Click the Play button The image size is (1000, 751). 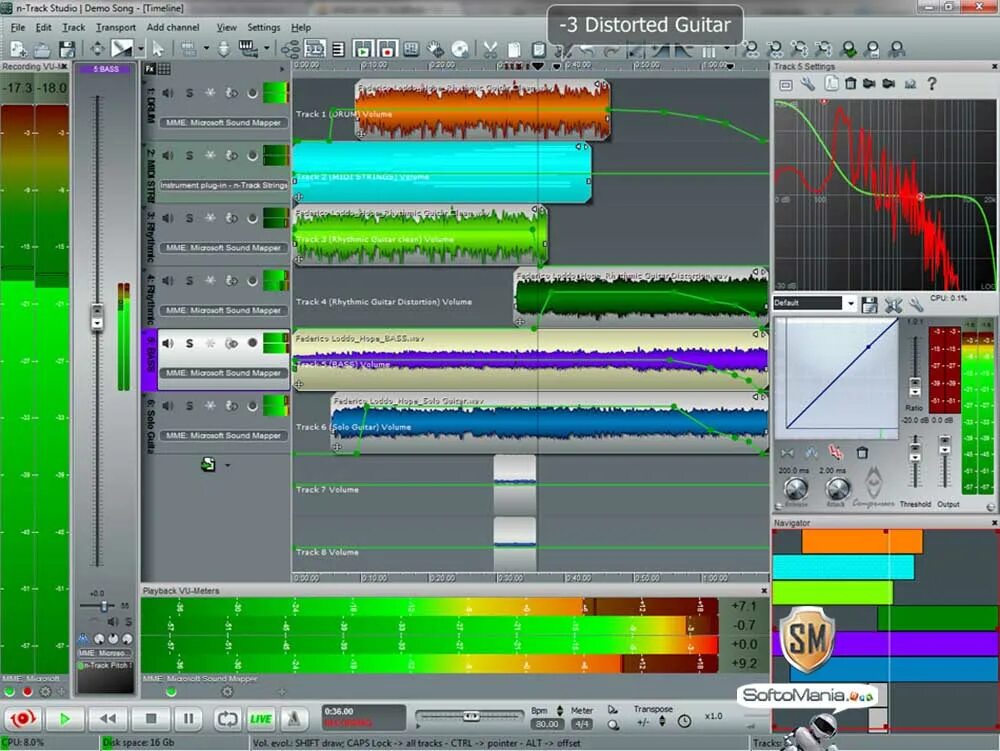point(64,718)
